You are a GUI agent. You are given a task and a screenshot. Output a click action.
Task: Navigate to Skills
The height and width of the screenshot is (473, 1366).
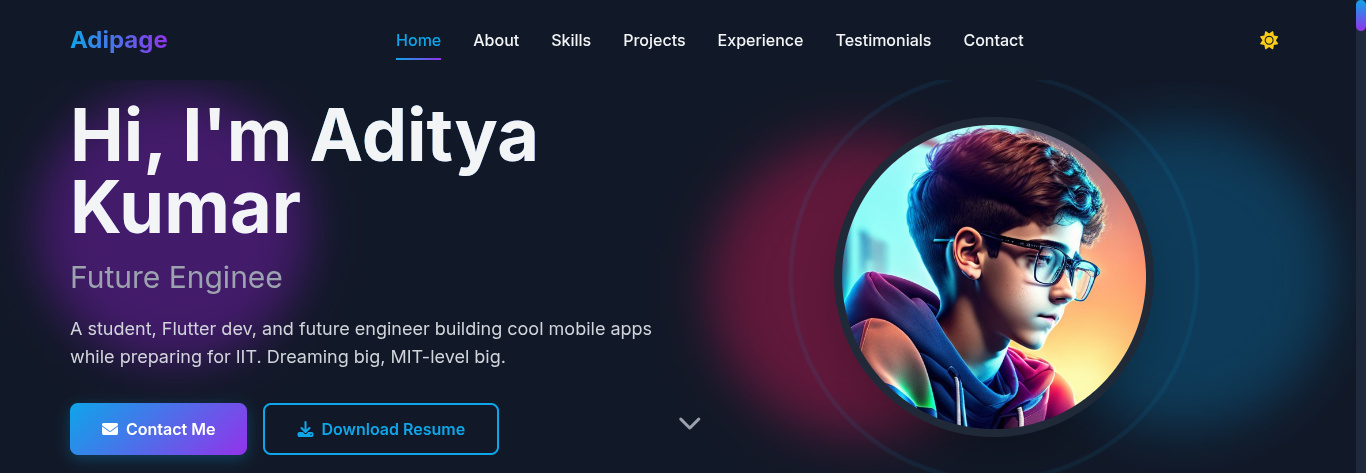571,40
